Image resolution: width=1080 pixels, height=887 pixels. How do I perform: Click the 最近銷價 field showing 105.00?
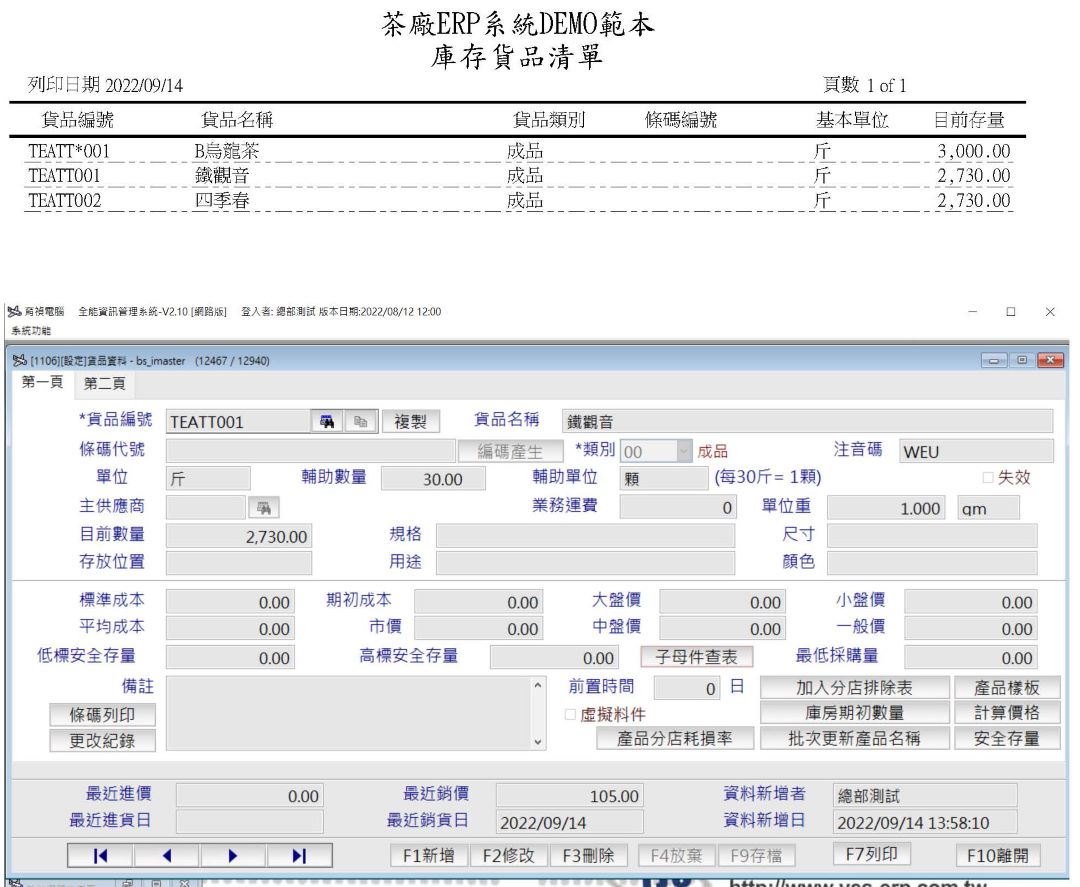click(x=570, y=796)
